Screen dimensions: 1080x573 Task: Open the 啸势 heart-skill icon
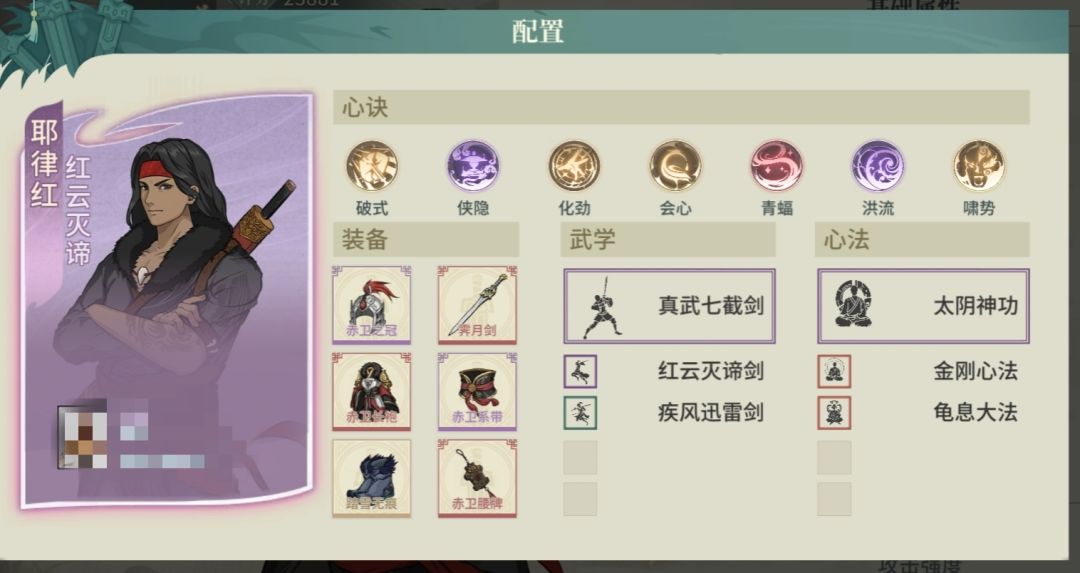[979, 166]
